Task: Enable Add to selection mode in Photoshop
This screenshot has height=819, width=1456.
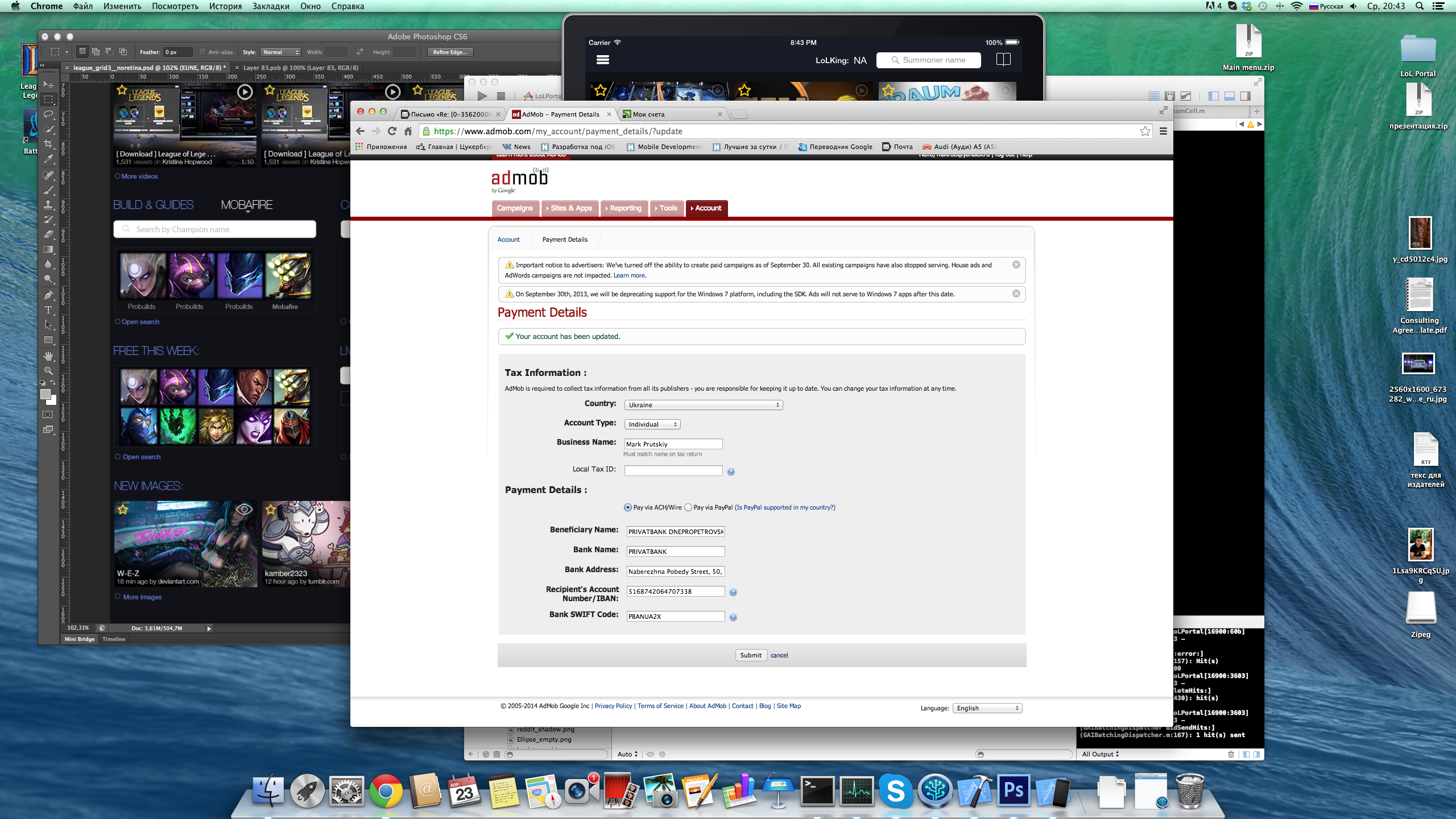Action: (96, 52)
